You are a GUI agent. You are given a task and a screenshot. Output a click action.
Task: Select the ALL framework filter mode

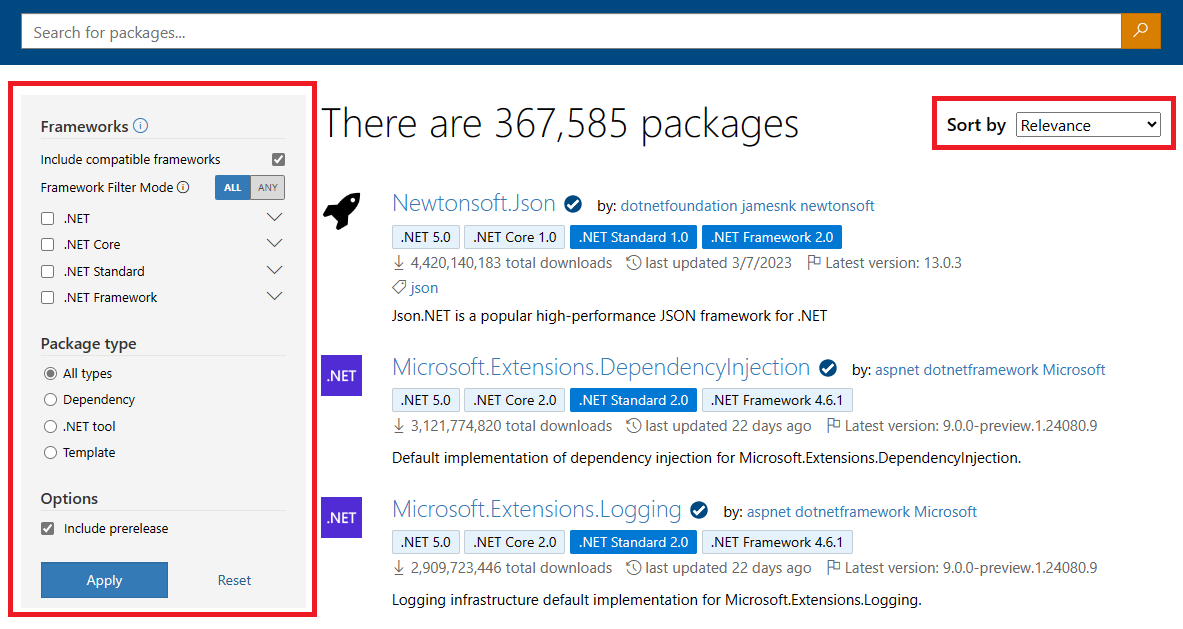point(232,187)
